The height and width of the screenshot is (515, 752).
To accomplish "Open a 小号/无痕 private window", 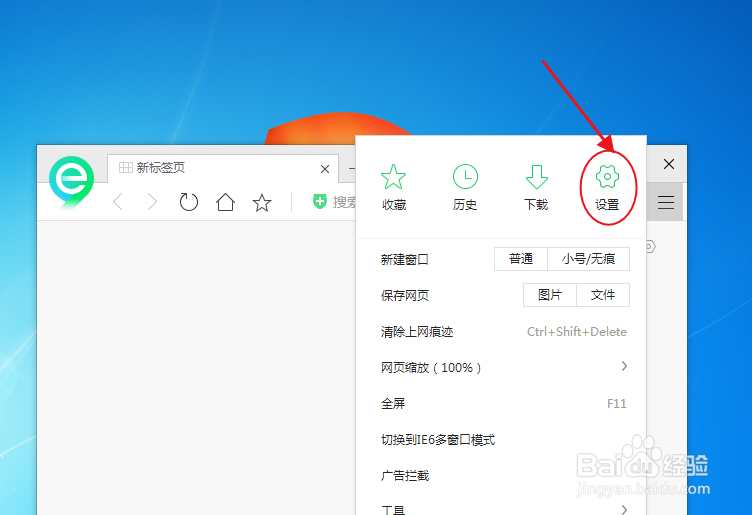I will (588, 259).
